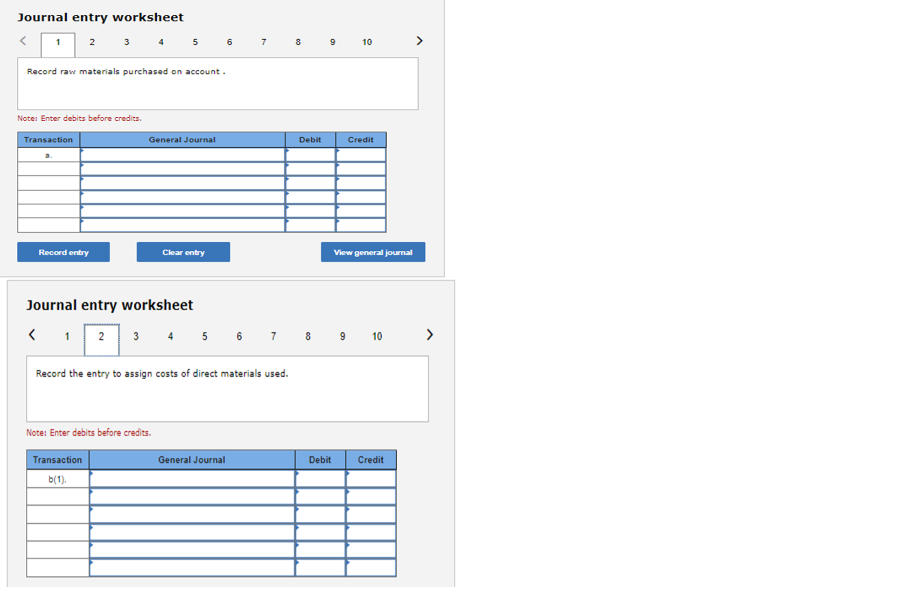Click the Debit field in transaction b(1)'s first row
The image size is (899, 589).
coord(320,477)
